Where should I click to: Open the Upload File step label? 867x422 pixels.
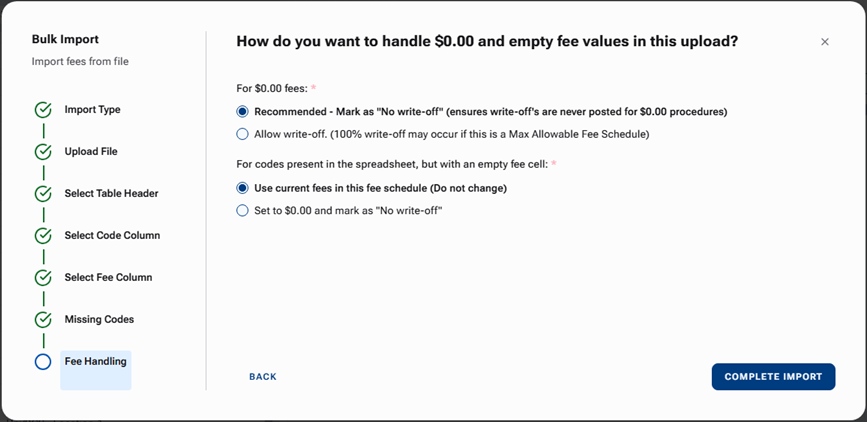pos(90,152)
